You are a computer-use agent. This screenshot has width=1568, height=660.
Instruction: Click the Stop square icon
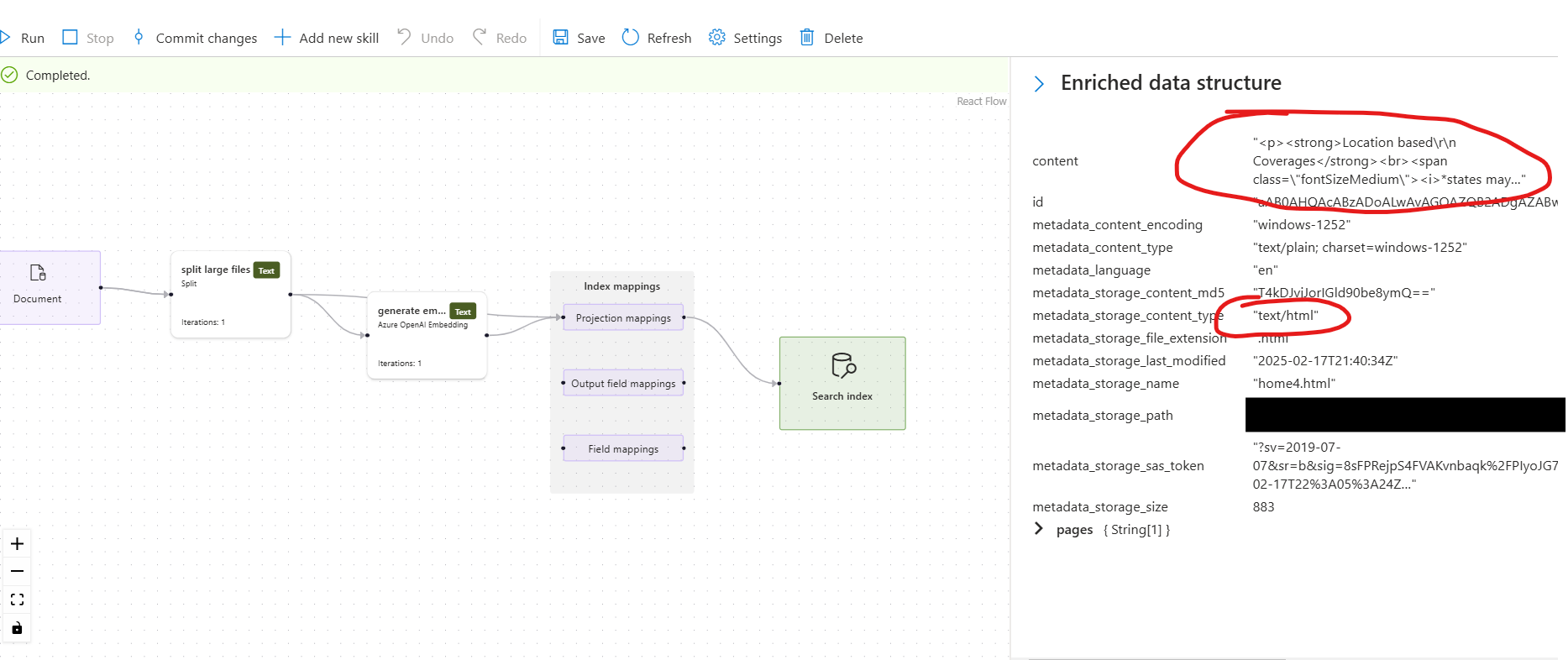coord(71,37)
